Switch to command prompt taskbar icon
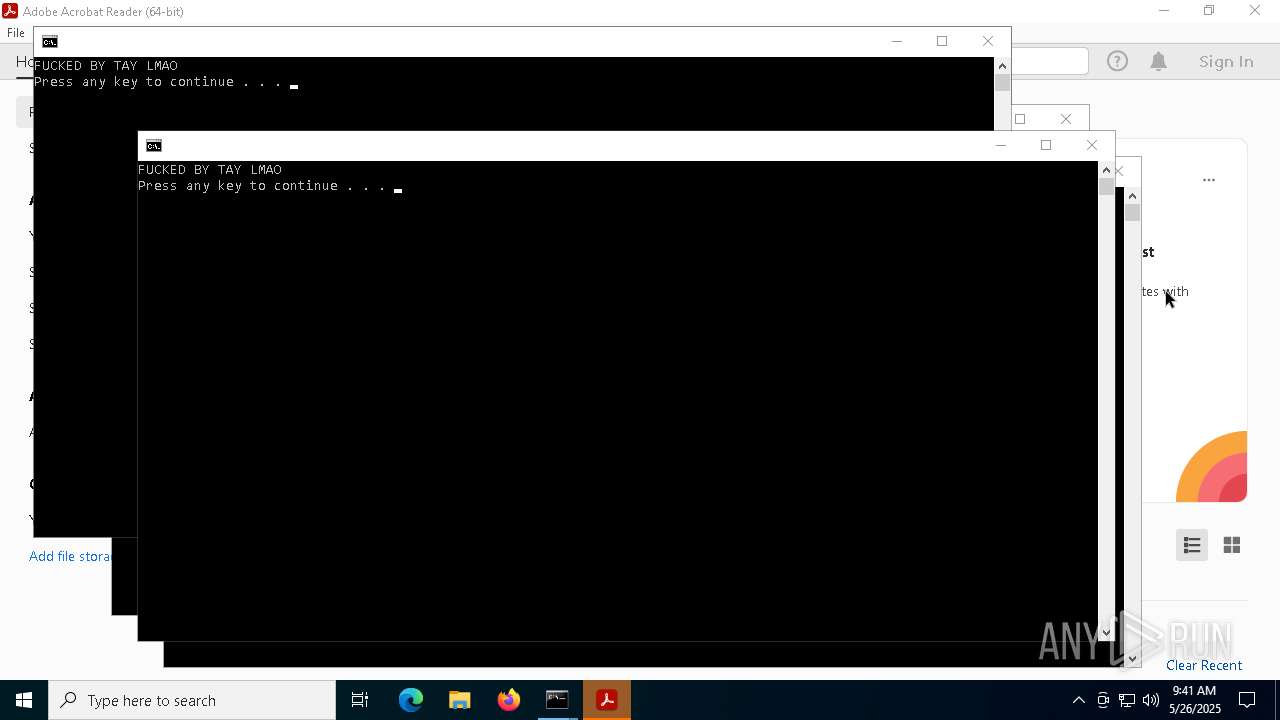This screenshot has width=1280, height=720. 557,700
